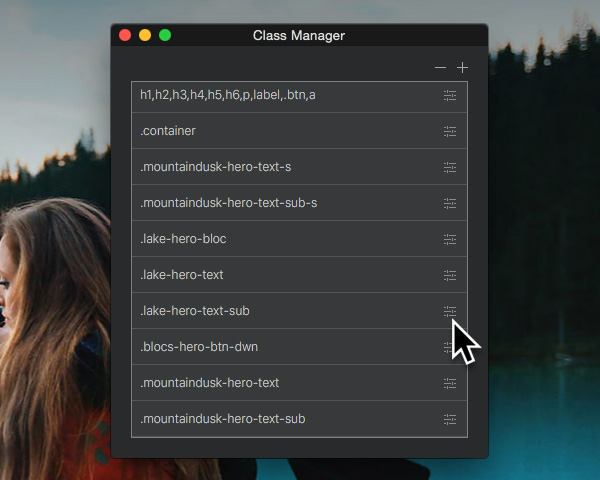Select the .container class row
Viewport: 600px width, 480px height.
click(x=299, y=131)
